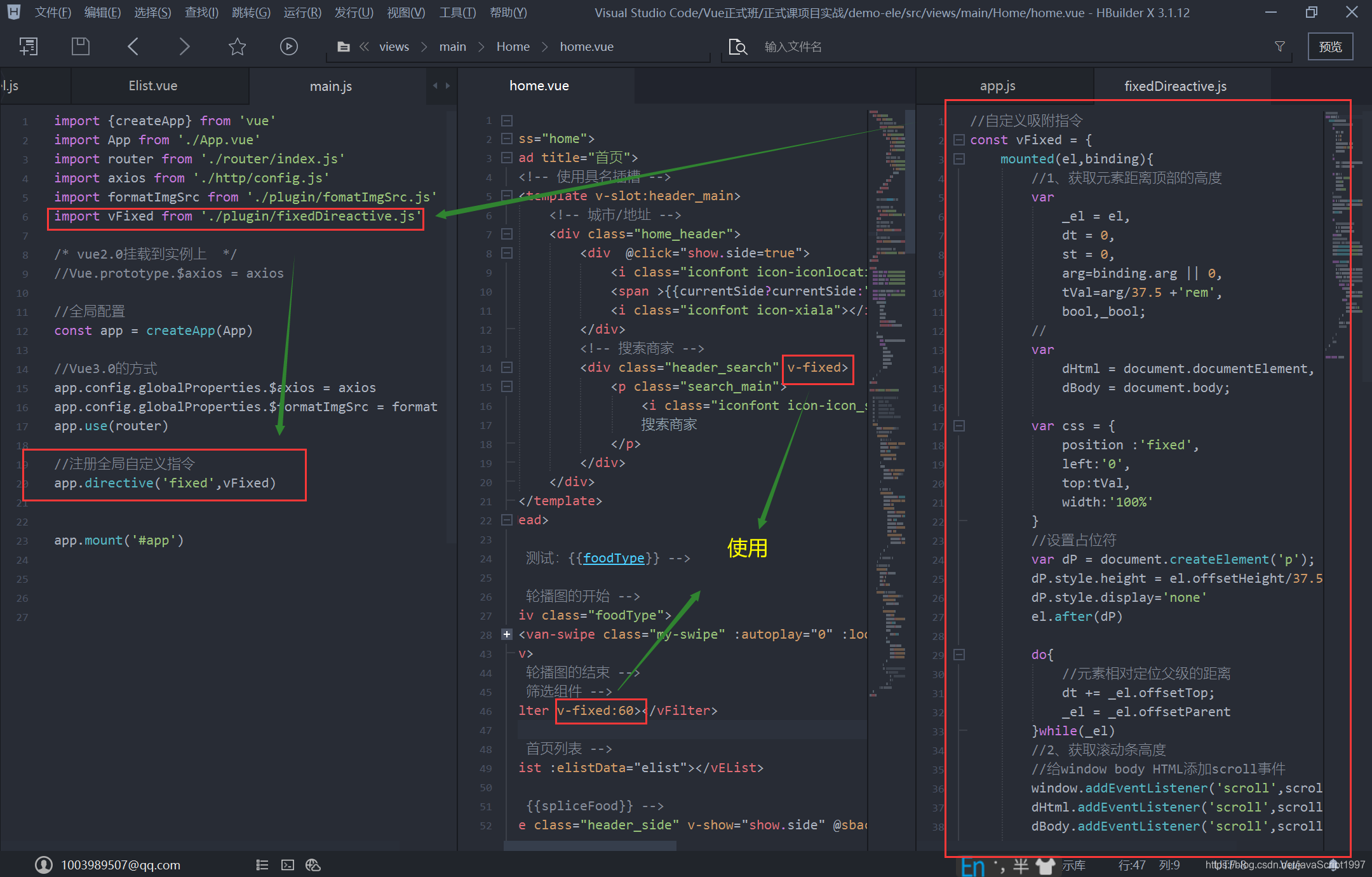Go back with the left arrow icon
Screen dimensions: 1372x877
[133, 46]
